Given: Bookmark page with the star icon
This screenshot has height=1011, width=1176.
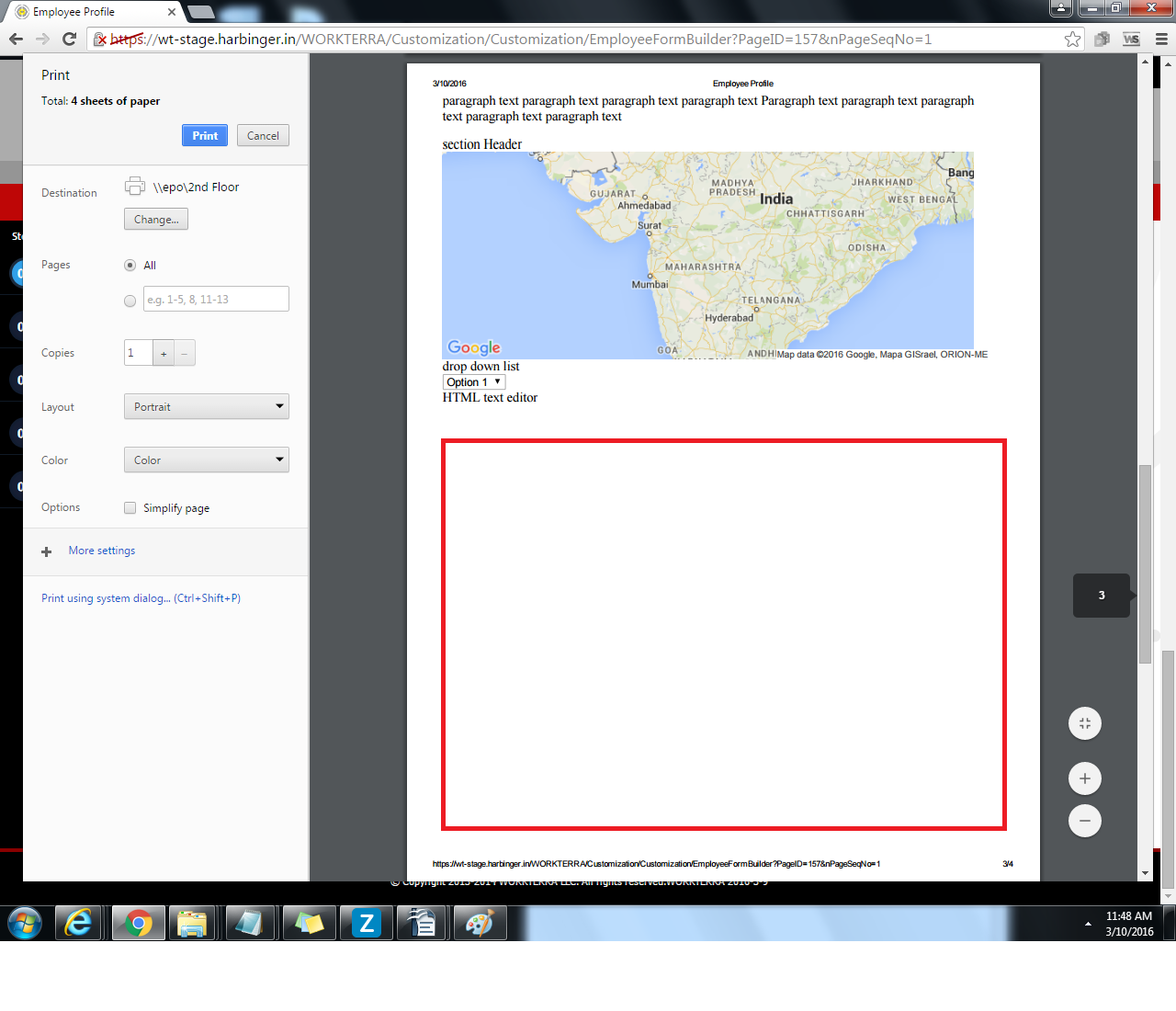Looking at the screenshot, I should (x=1072, y=39).
